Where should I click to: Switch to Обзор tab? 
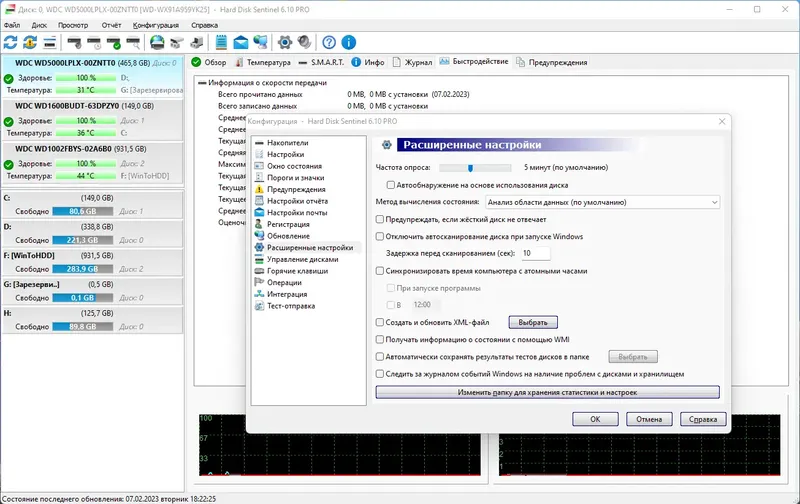209,62
